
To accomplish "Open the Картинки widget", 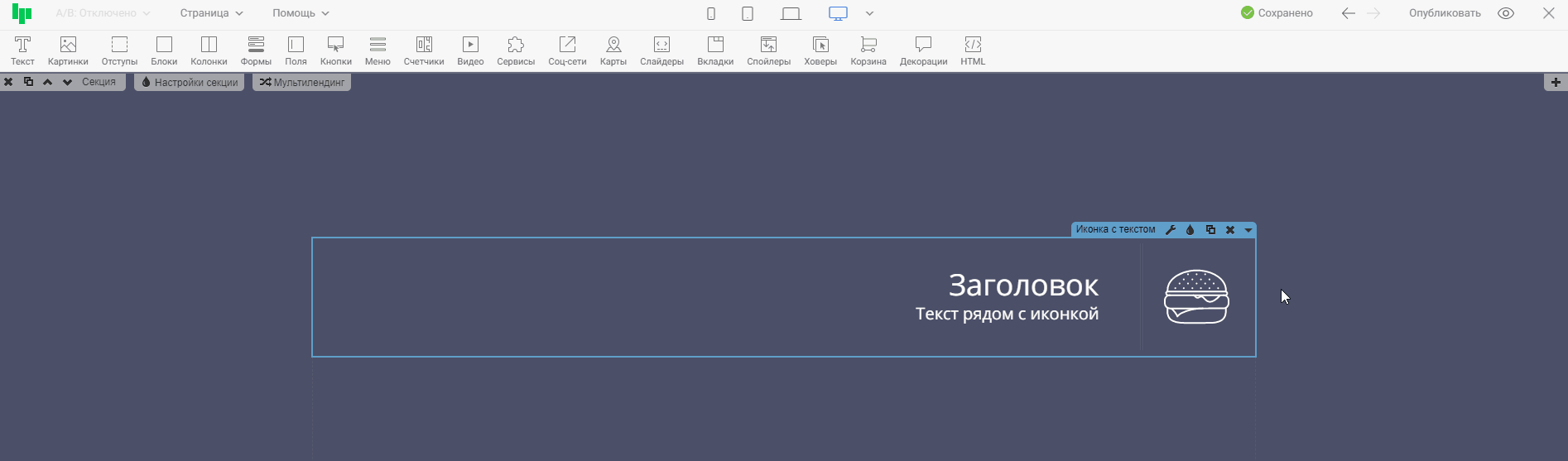I will coord(68,50).
